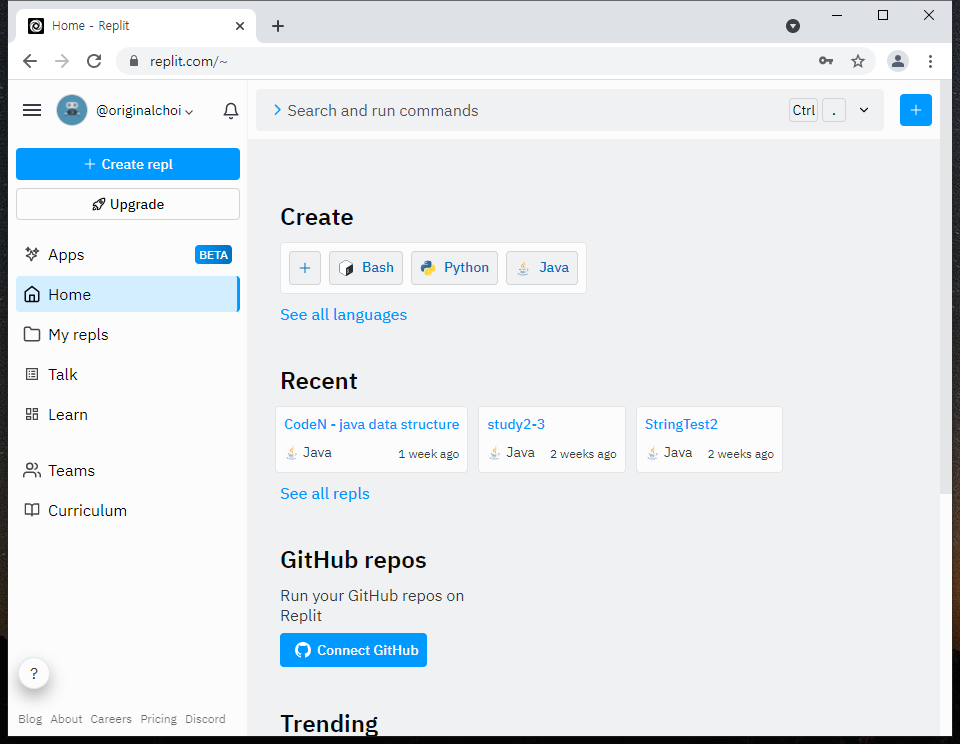Select Home in the sidebar
The width and height of the screenshot is (960, 744).
tap(128, 295)
